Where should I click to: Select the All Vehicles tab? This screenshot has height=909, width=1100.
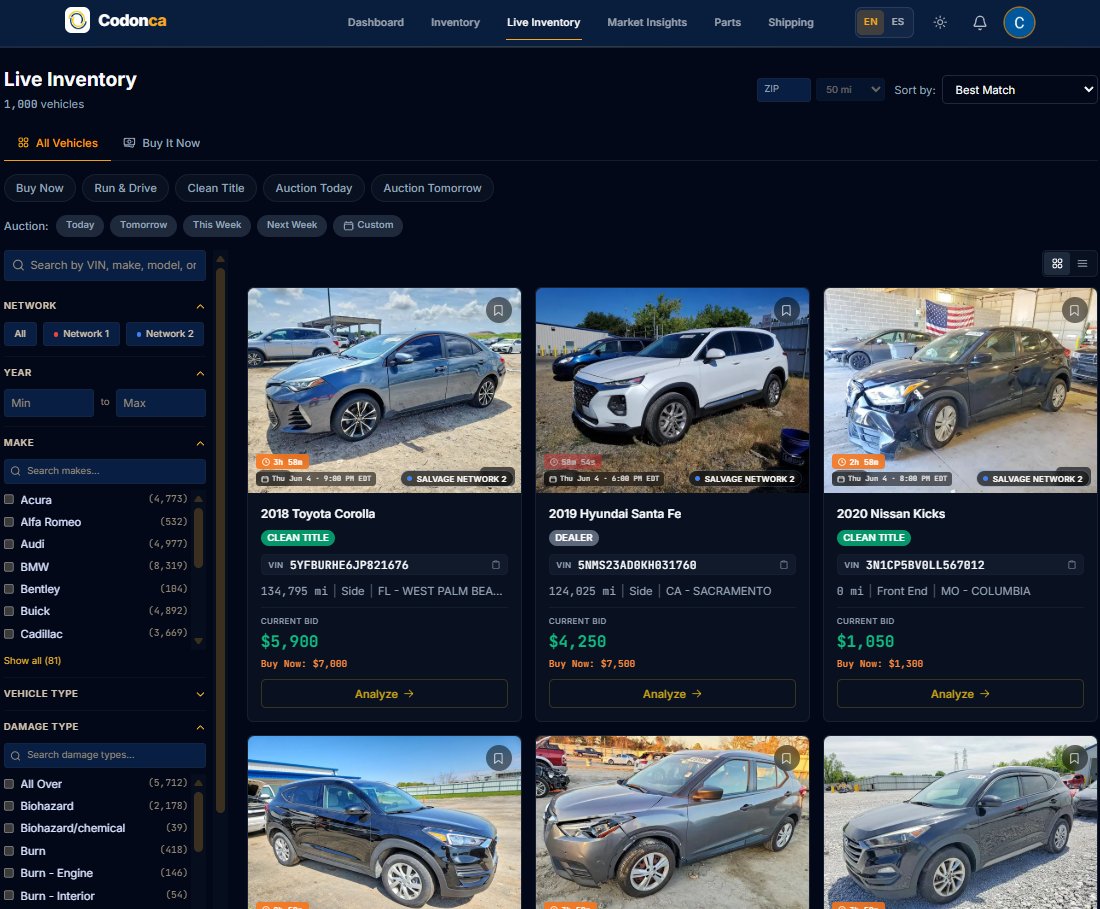click(58, 143)
